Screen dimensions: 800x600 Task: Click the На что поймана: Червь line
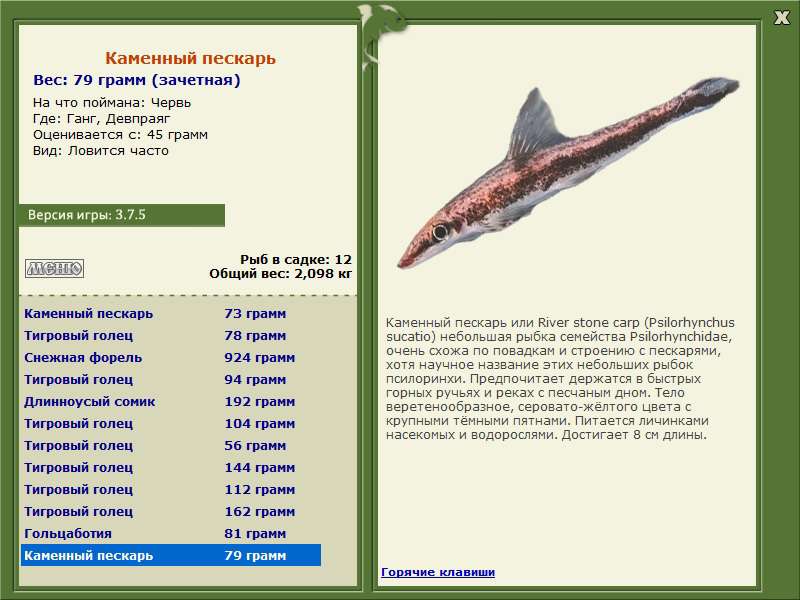pyautogui.click(x=112, y=103)
